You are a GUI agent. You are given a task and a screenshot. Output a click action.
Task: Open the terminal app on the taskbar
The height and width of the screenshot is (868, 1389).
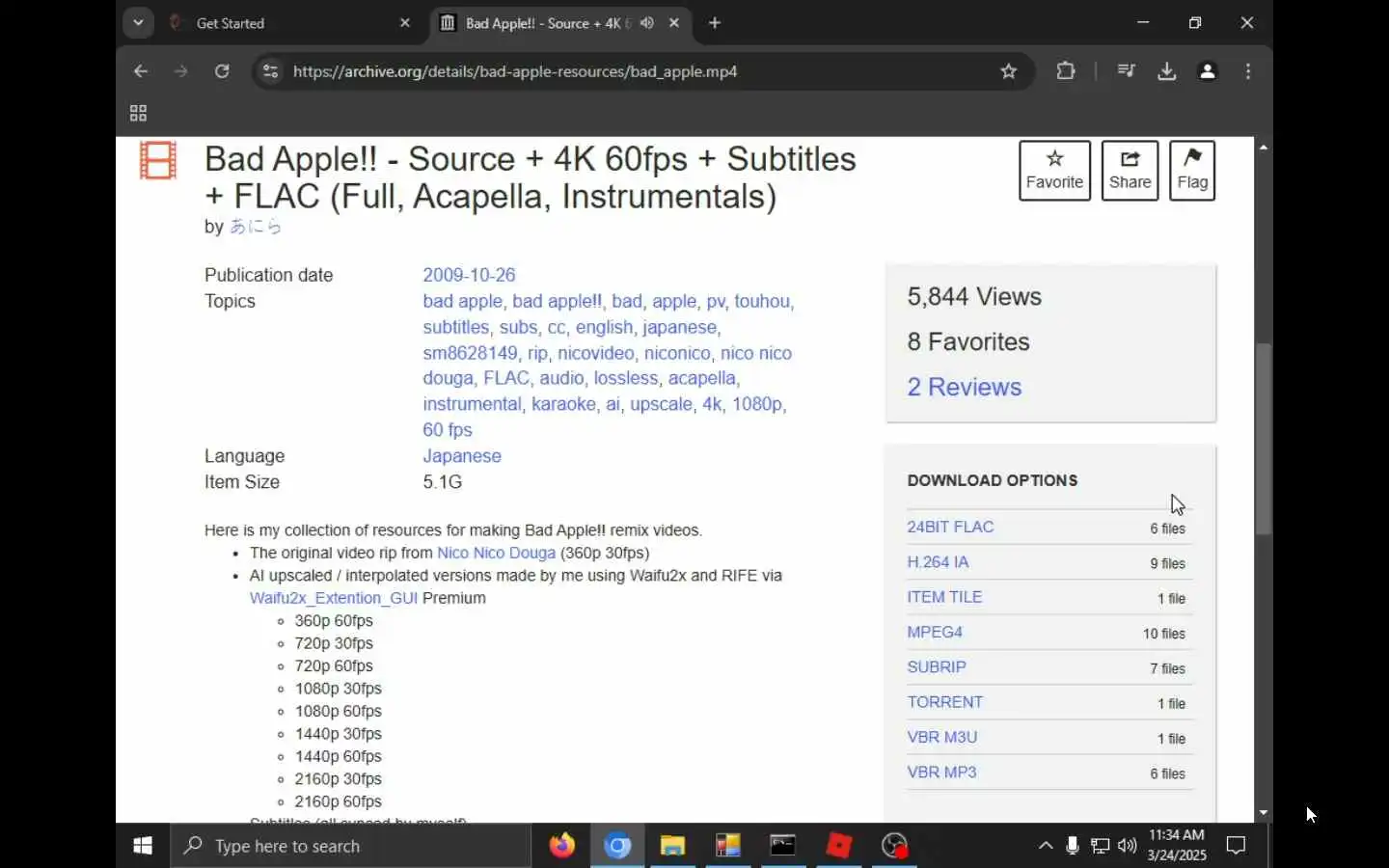point(783,846)
